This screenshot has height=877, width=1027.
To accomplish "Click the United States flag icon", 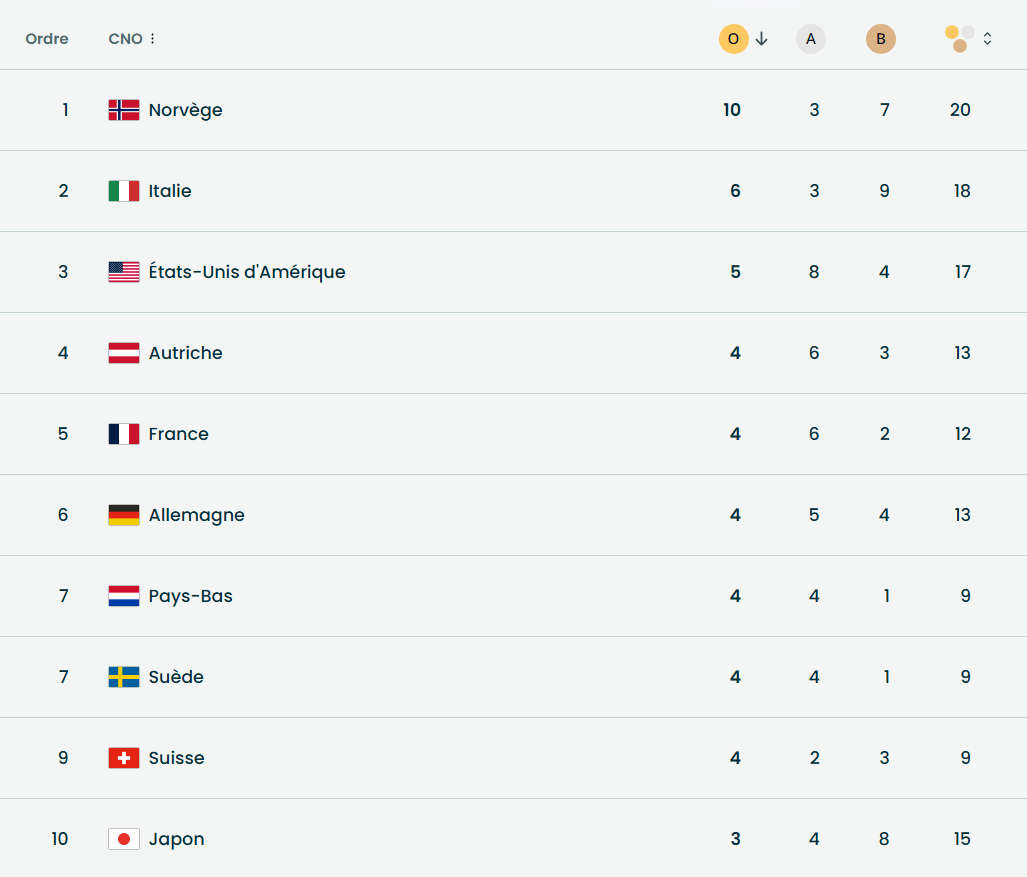I will pos(124,272).
